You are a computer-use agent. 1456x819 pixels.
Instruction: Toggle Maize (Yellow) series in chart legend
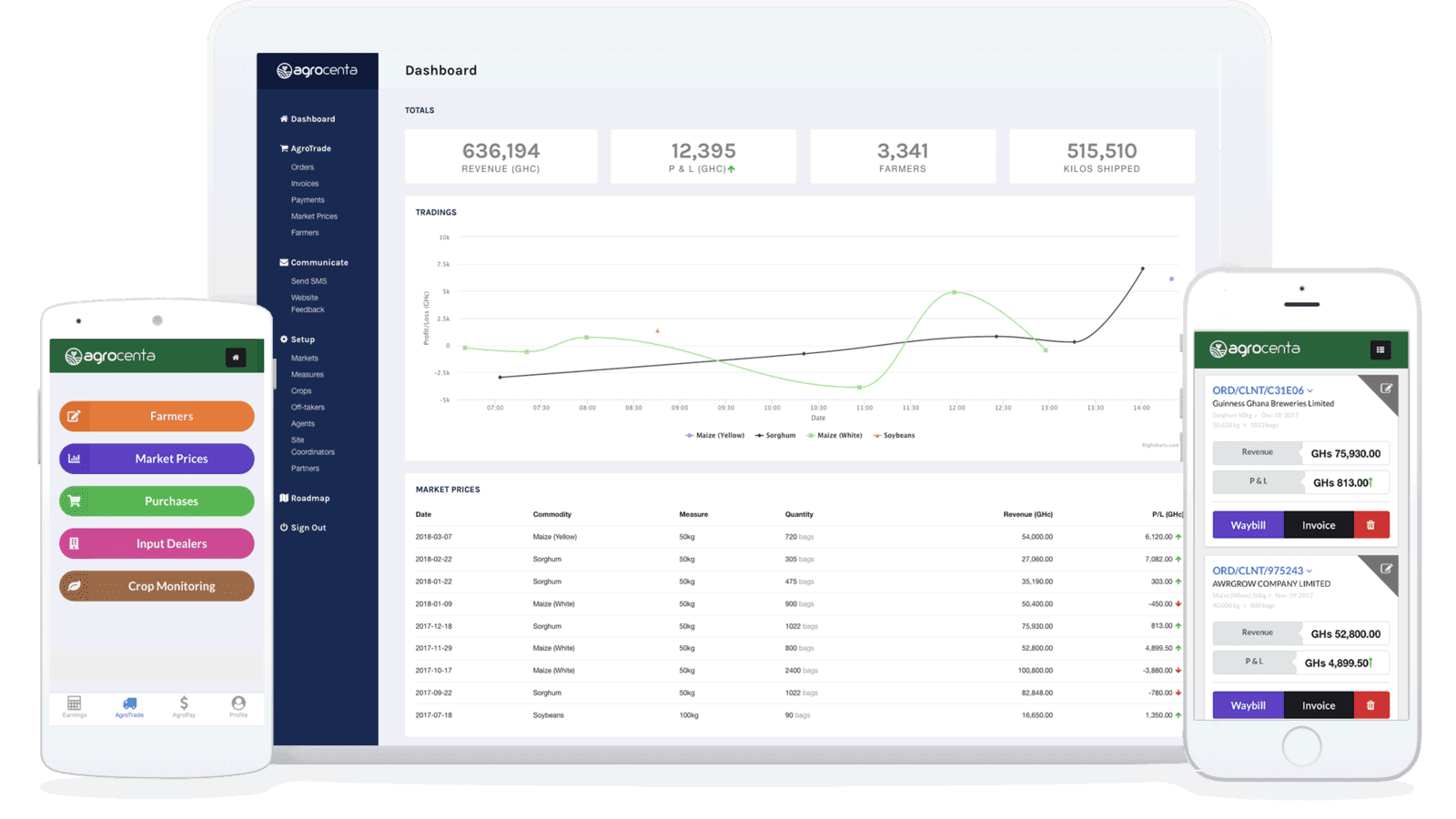pyautogui.click(x=715, y=436)
